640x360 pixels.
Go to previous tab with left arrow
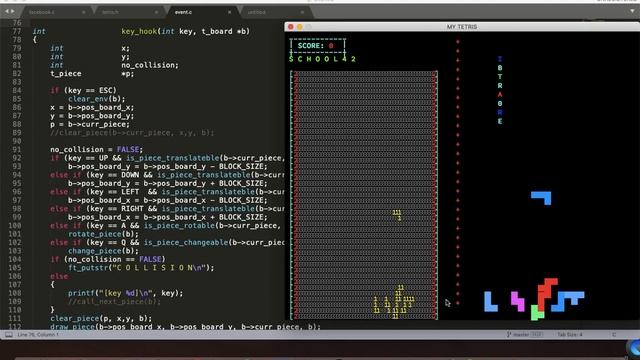[7, 12]
